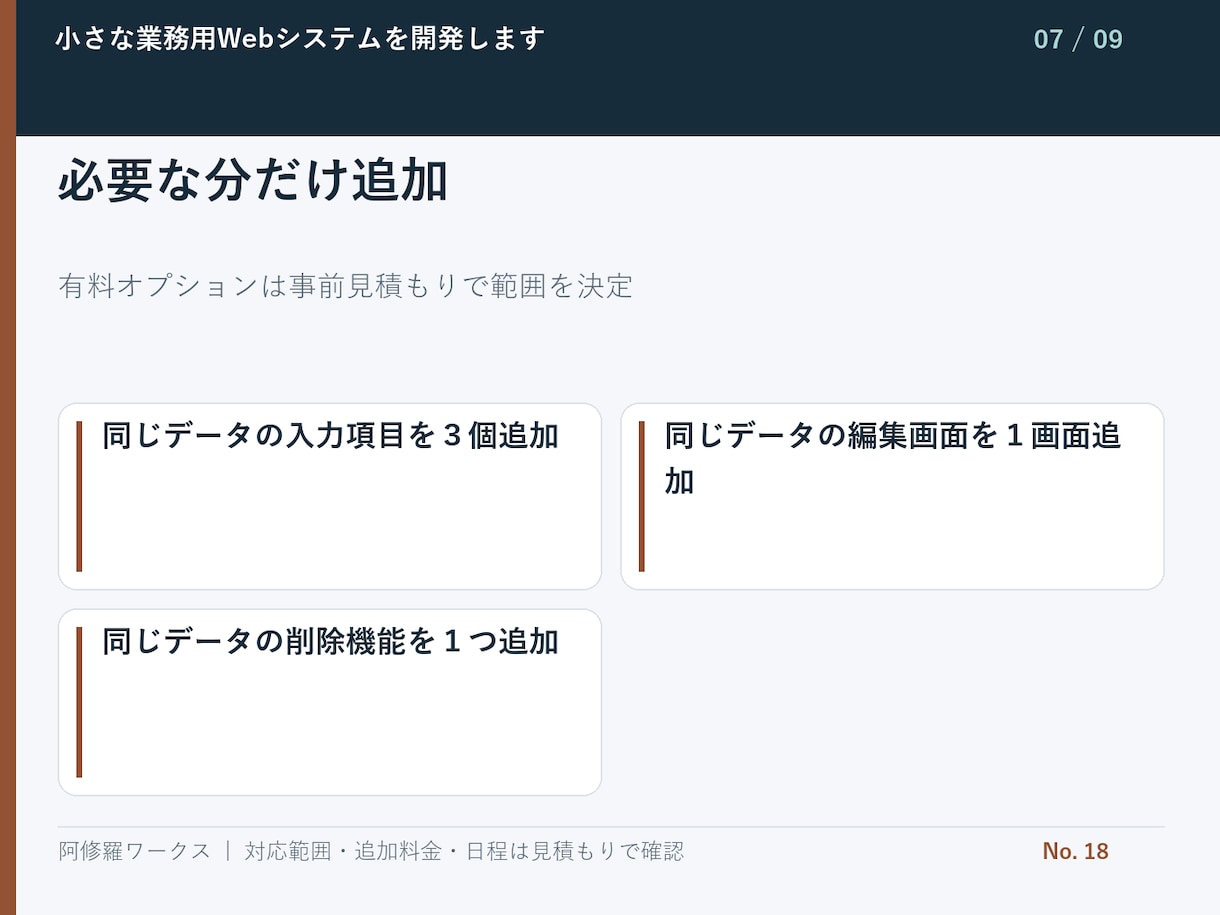Open card 同じデータの削除機能を１つ追加

[x=330, y=702]
